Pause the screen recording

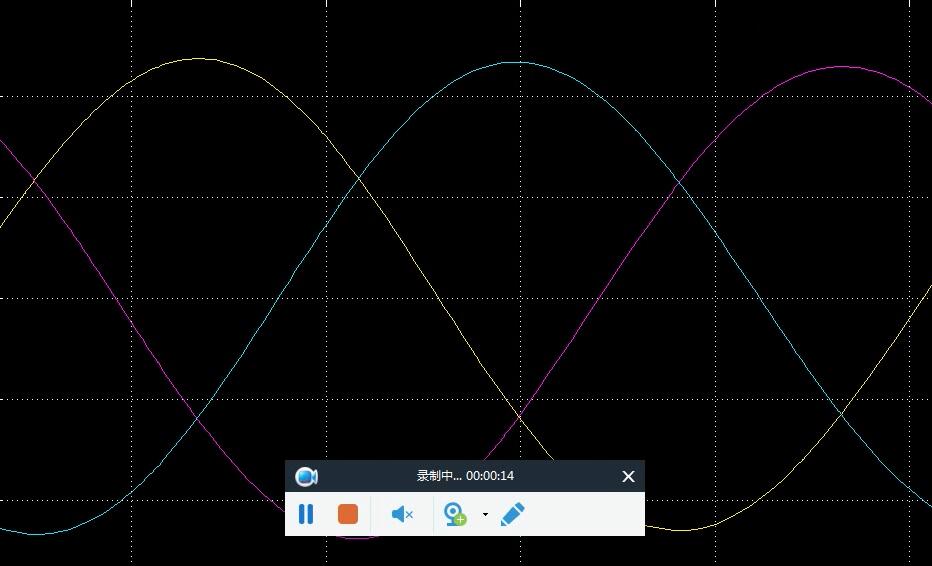(306, 514)
